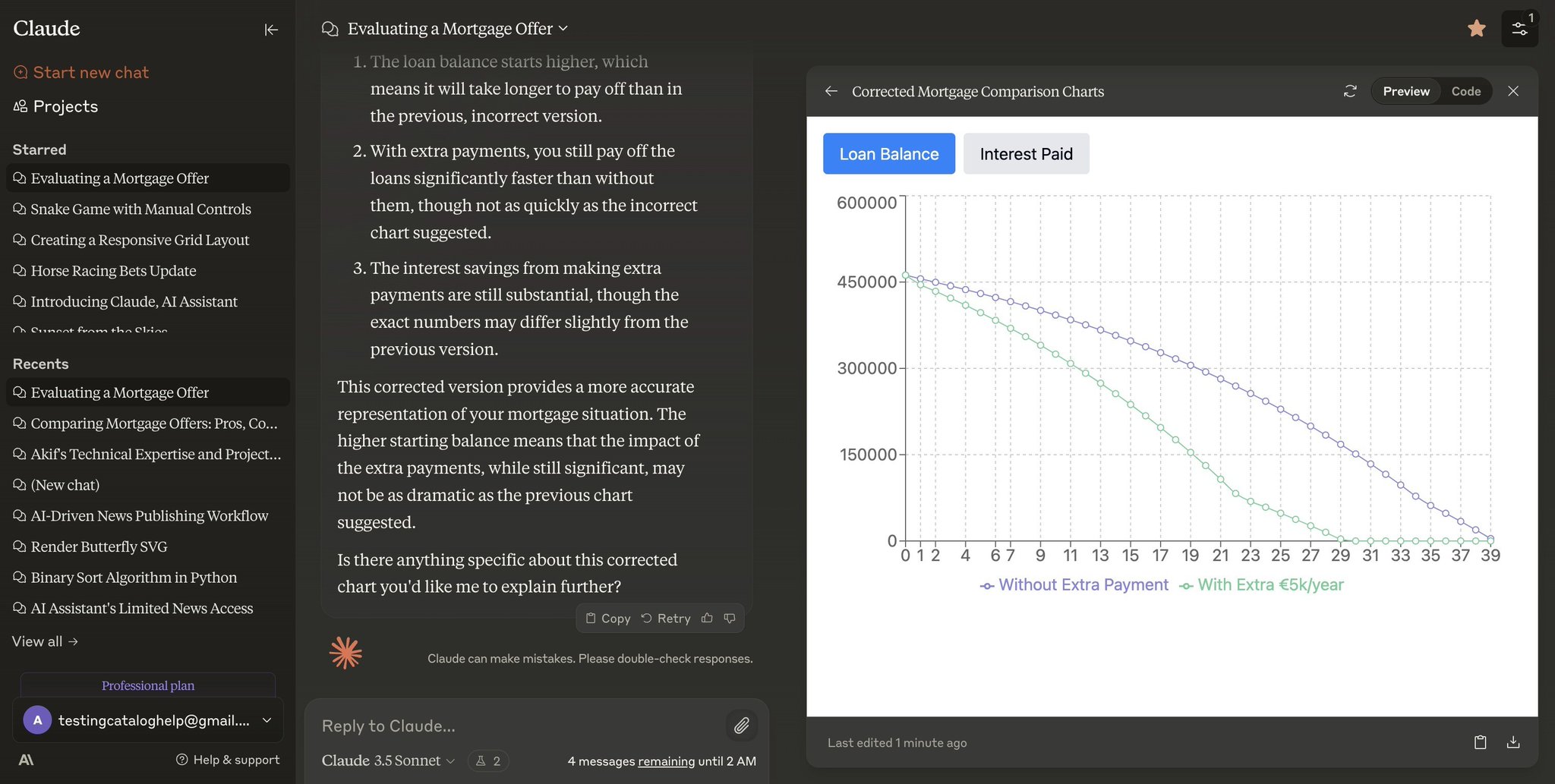Viewport: 1555px width, 784px height.
Task: Click the Professional plan badge
Action: pos(148,685)
